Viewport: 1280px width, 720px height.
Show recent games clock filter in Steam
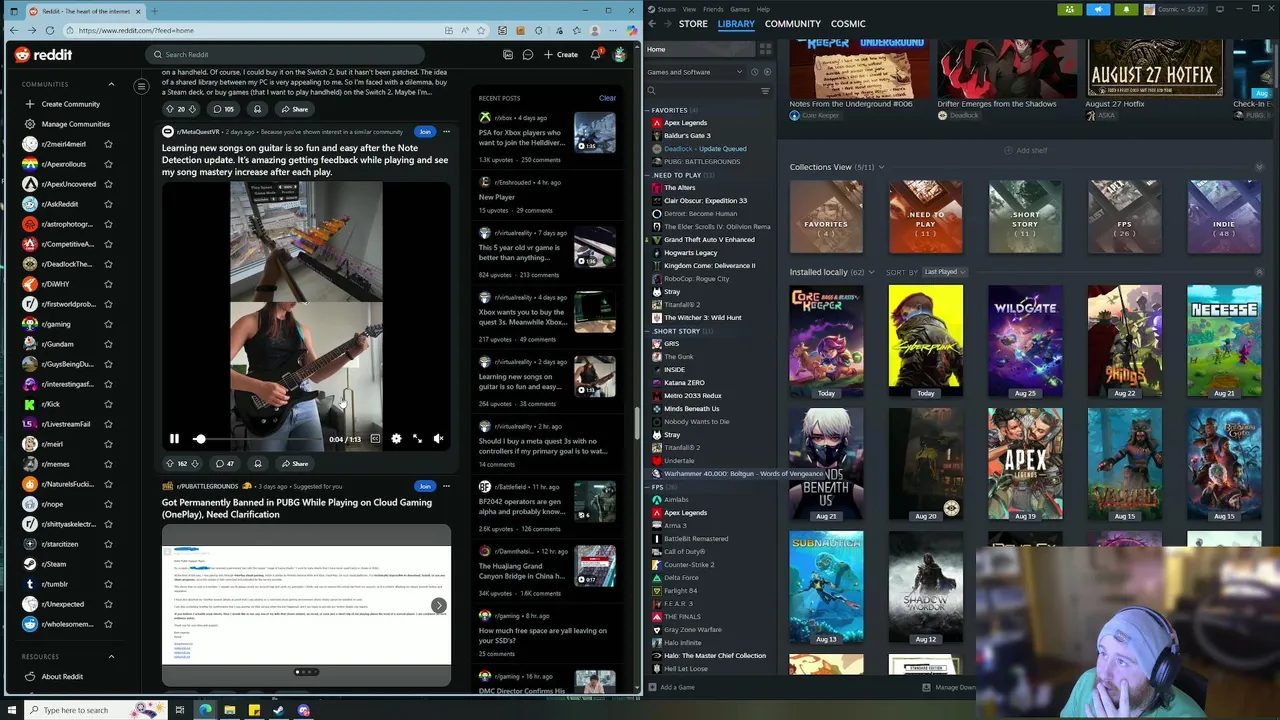(755, 72)
